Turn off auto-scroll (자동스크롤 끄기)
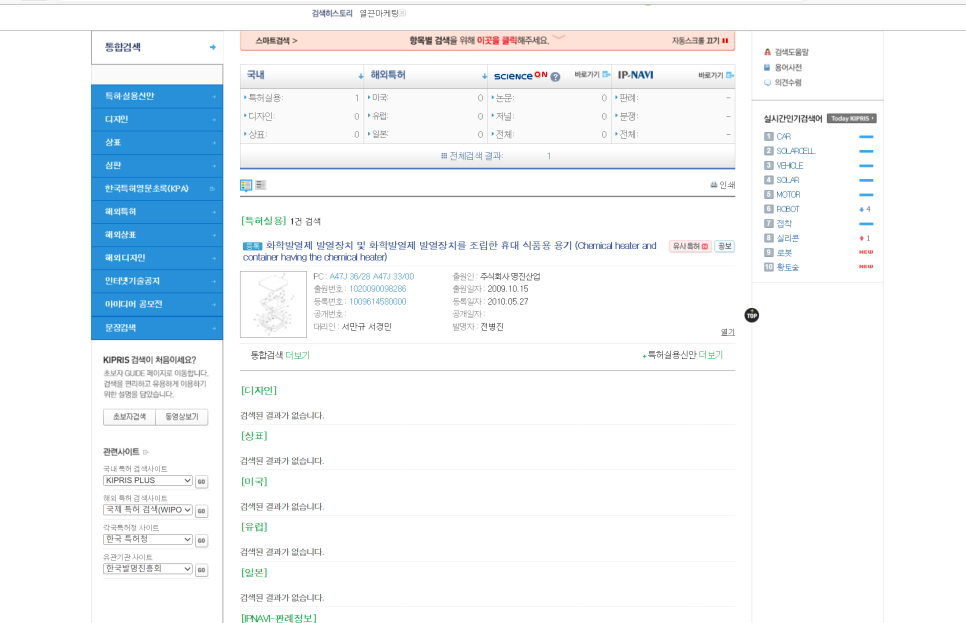This screenshot has width=966, height=623. pyautogui.click(x=700, y=41)
